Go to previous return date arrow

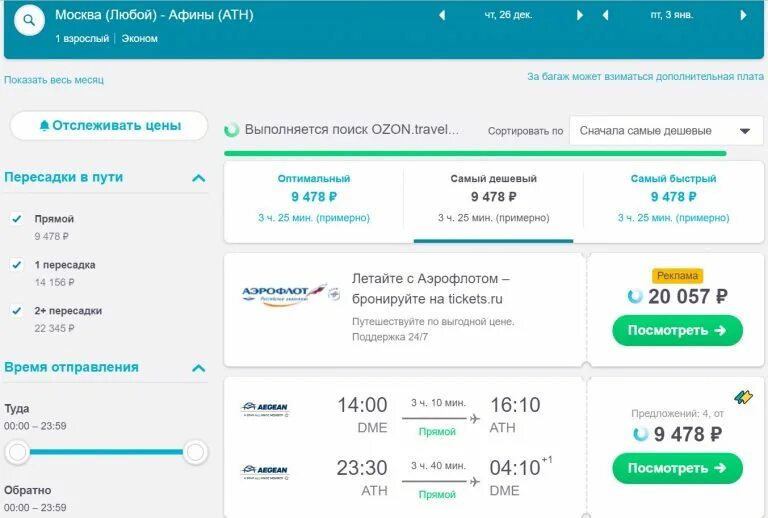605,15
